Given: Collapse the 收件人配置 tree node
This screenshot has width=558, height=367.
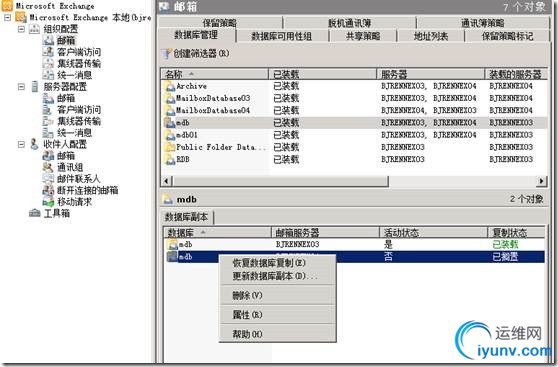Looking at the screenshot, I should 22,144.
